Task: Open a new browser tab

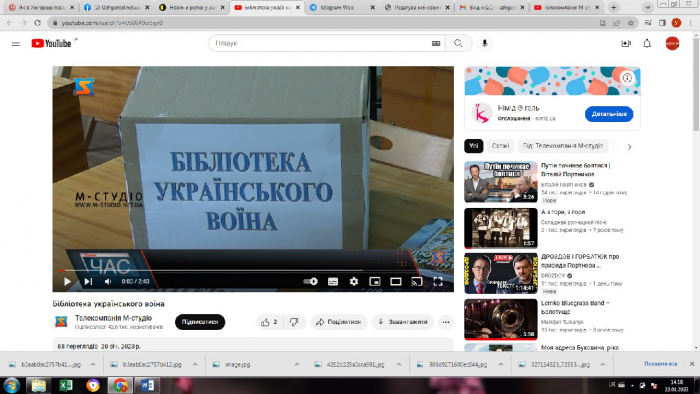Action: pyautogui.click(x=613, y=8)
